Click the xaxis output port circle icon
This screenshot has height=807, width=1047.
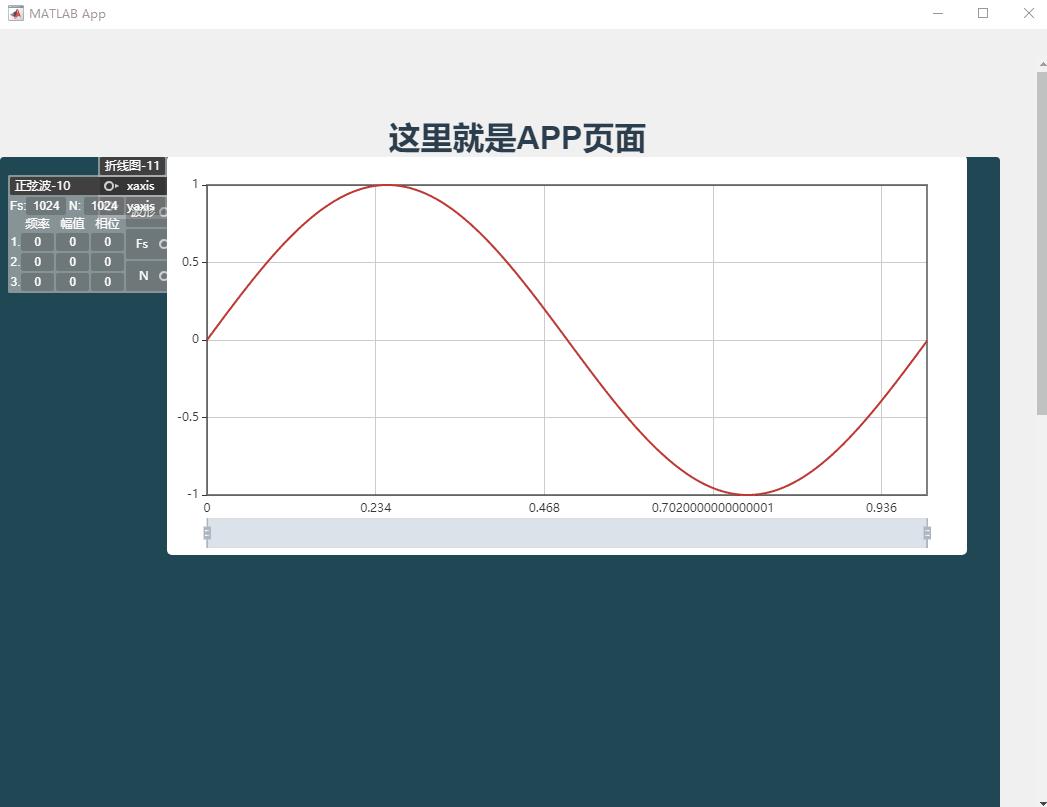(x=109, y=186)
